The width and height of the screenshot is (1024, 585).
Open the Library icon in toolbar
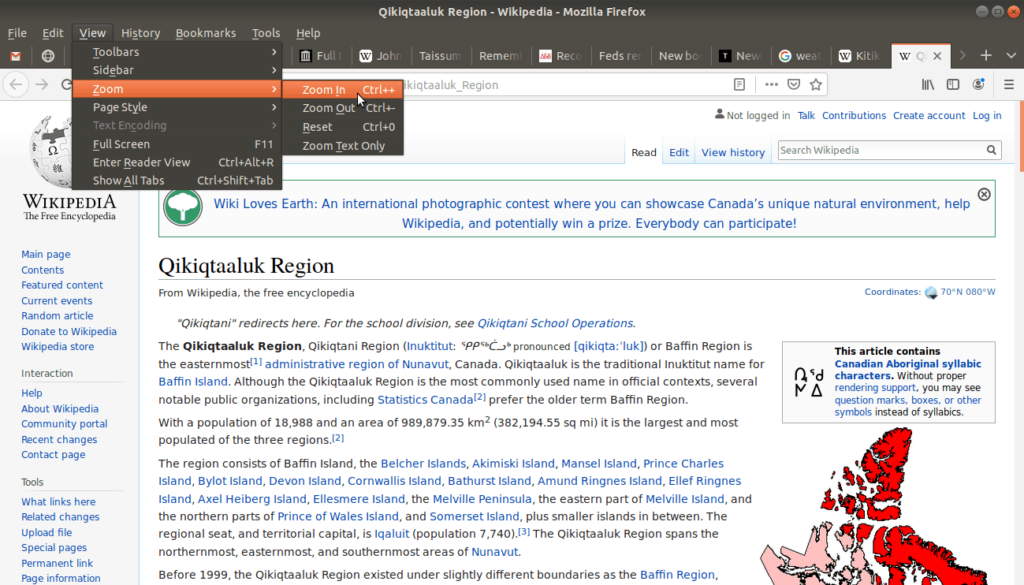pos(928,85)
